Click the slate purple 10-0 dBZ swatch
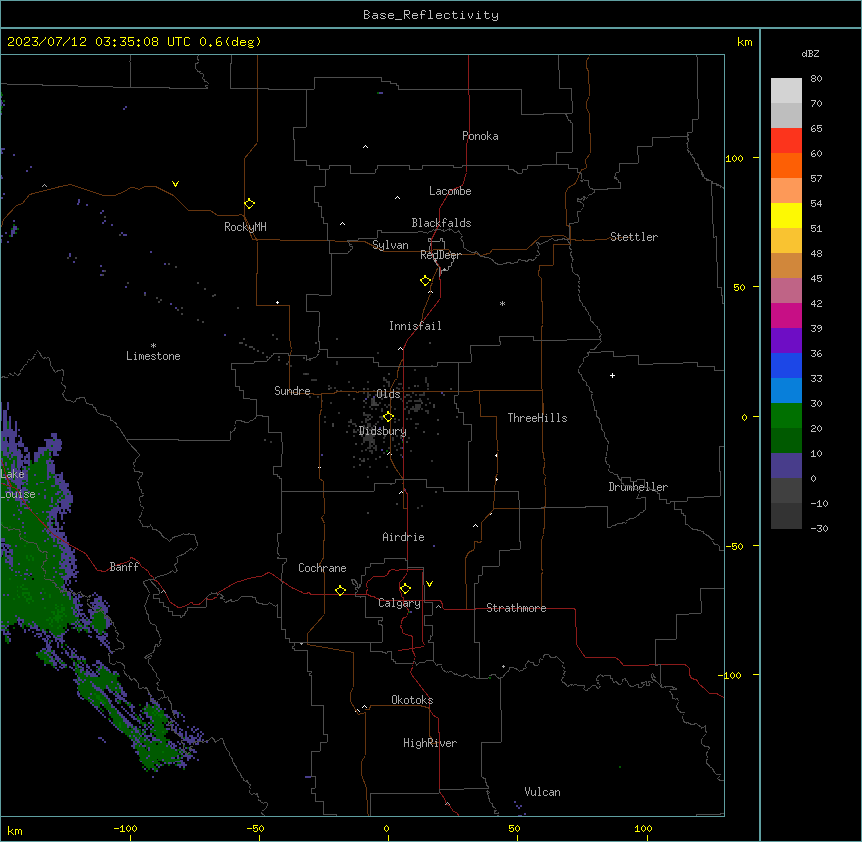Viewport: 862px width, 842px height. [786, 466]
